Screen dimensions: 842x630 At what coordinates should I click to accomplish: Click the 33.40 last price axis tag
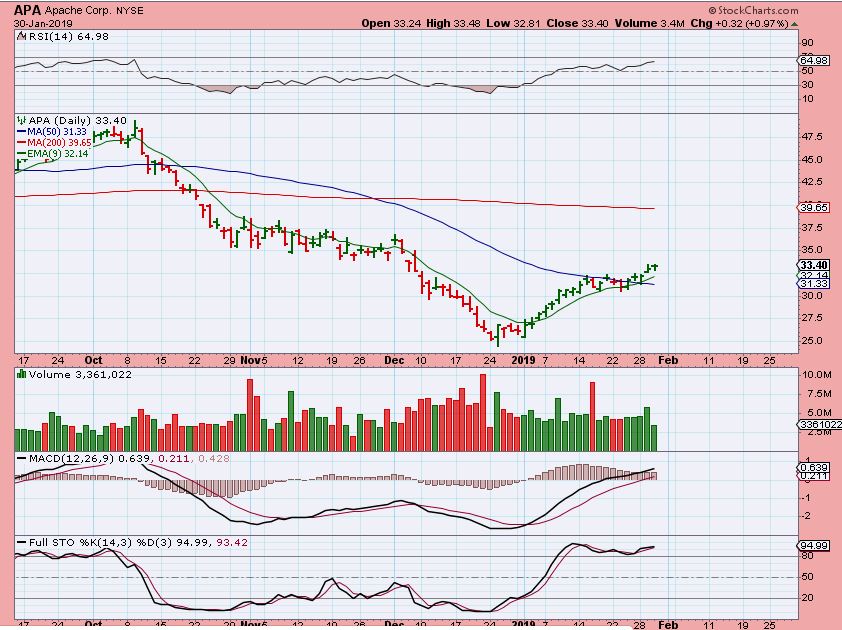pyautogui.click(x=814, y=265)
